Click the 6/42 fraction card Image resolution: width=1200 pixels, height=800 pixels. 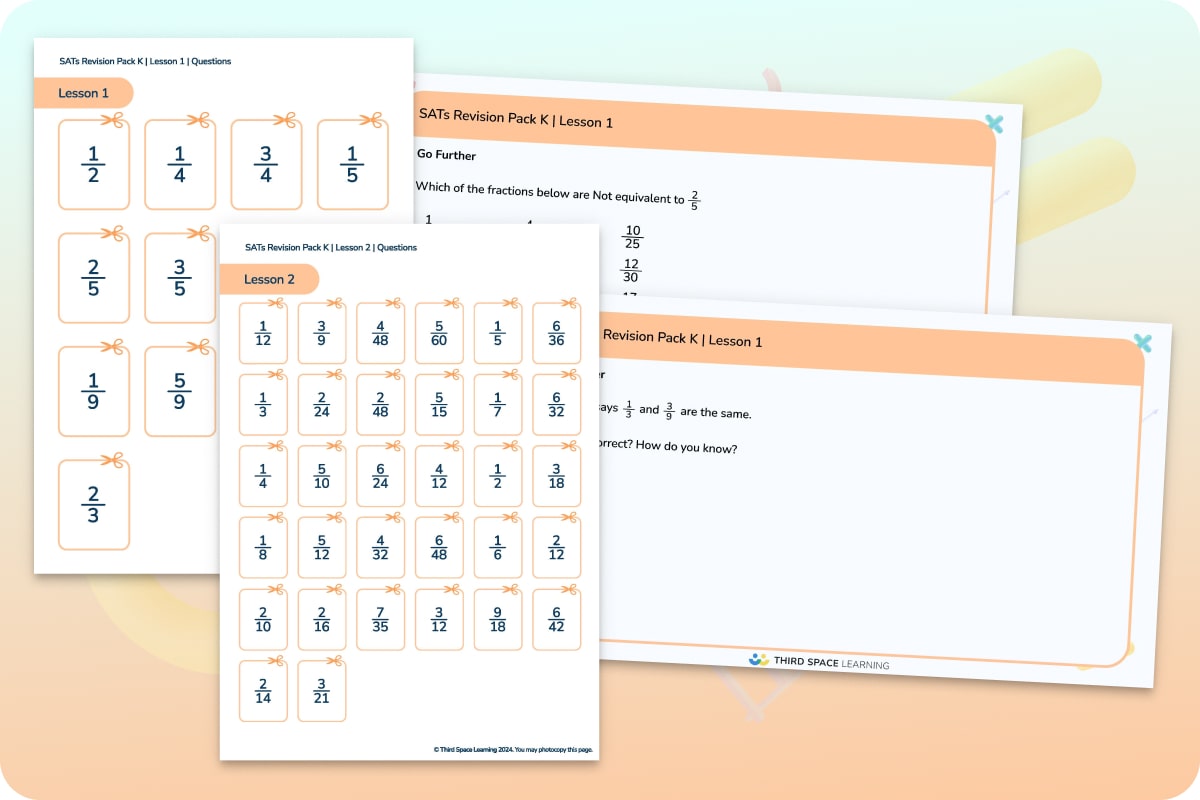click(x=557, y=620)
